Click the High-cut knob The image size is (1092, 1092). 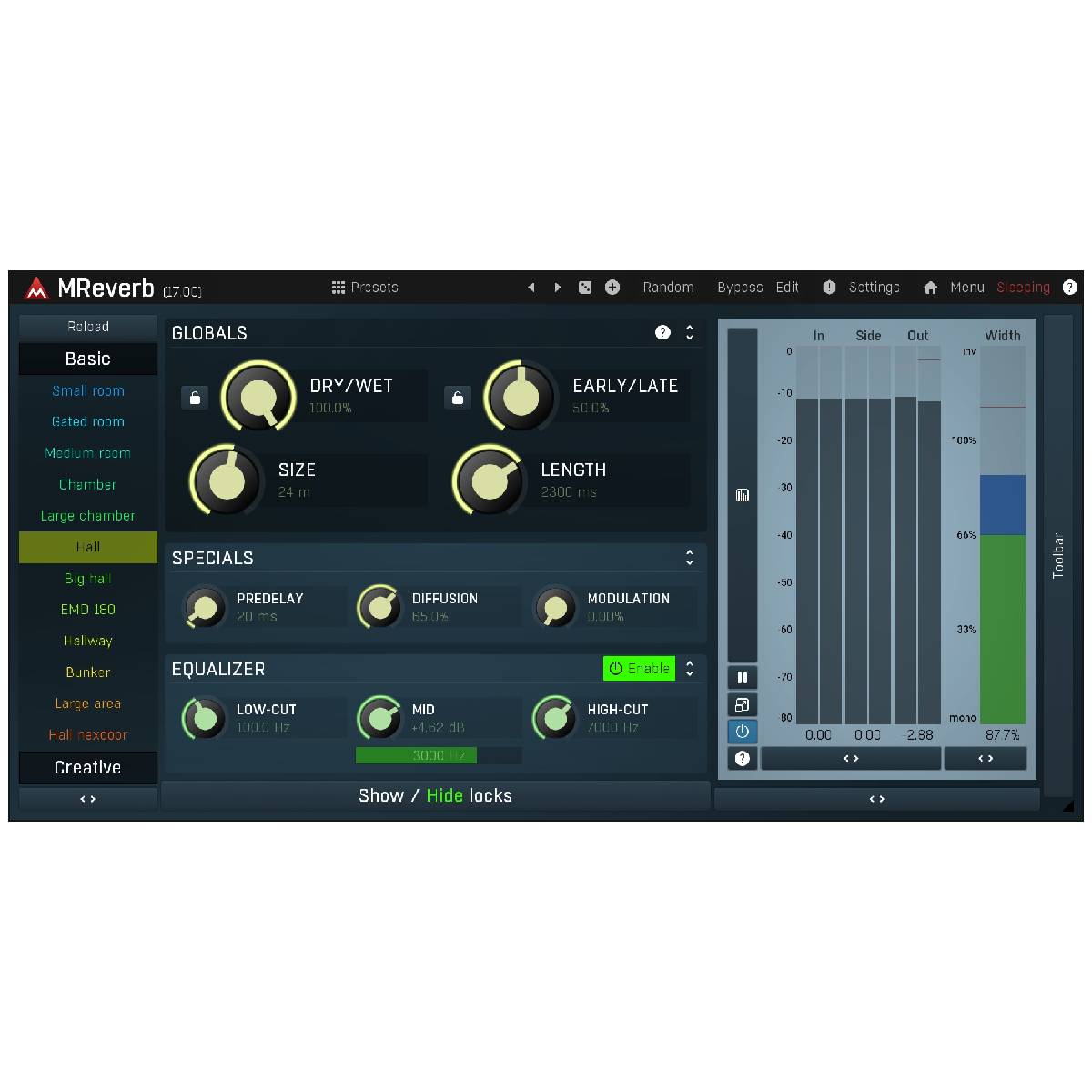pos(555,718)
